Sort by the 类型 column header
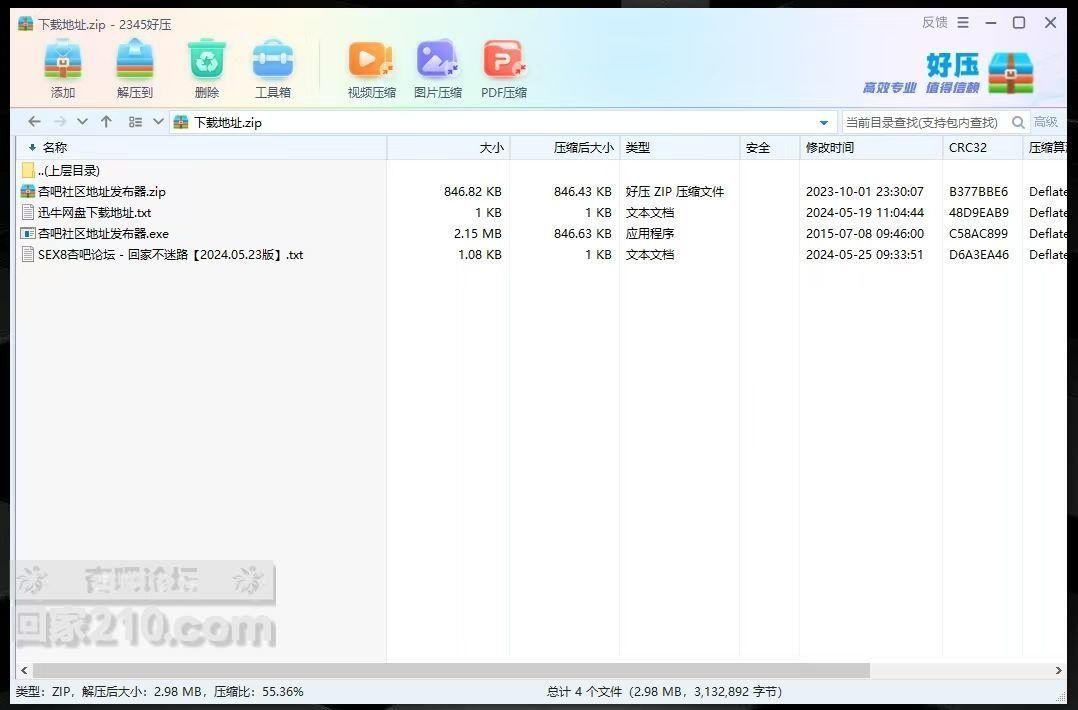 [679, 148]
